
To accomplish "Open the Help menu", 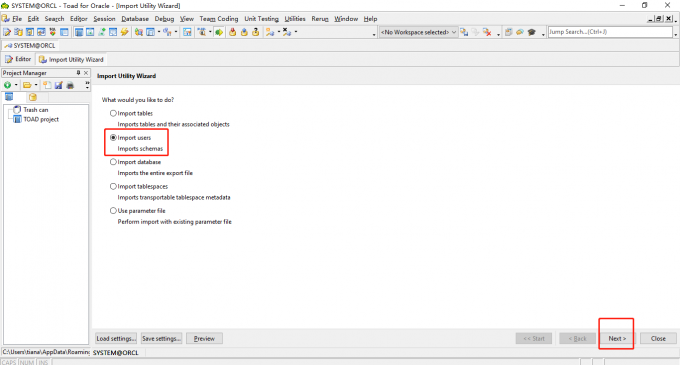I will 370,19.
